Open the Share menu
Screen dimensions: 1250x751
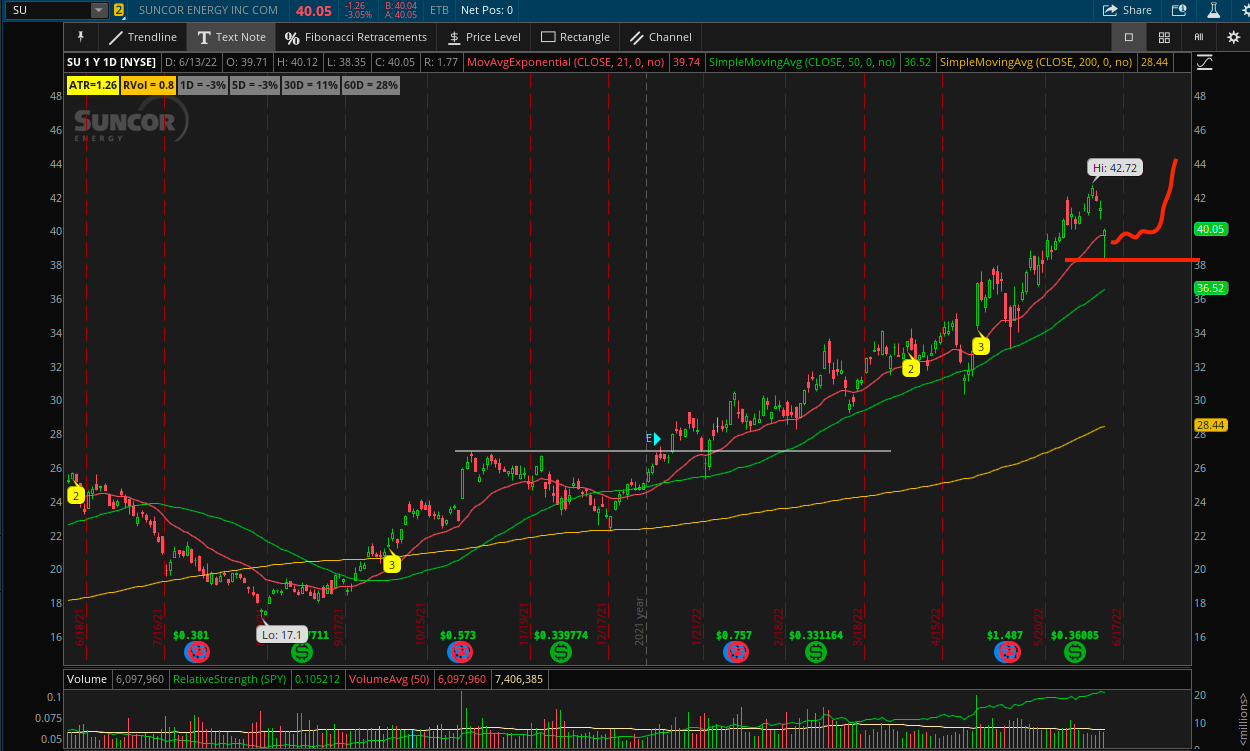[x=1127, y=10]
